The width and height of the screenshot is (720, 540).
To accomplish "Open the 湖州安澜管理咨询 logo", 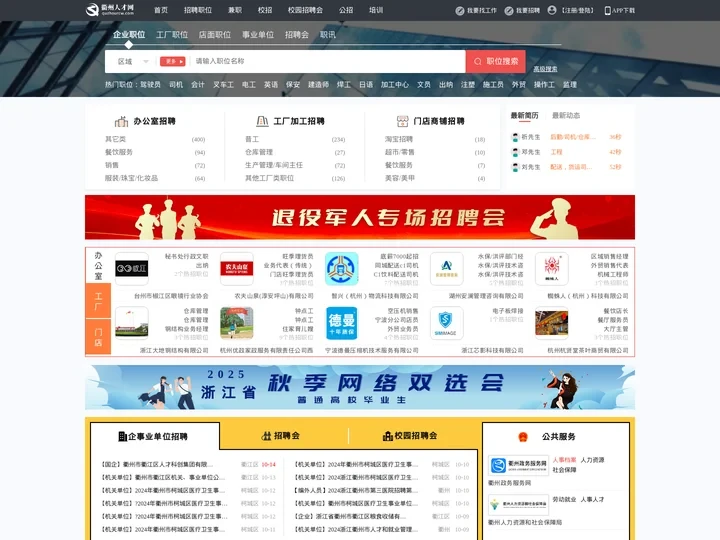I will point(447,269).
